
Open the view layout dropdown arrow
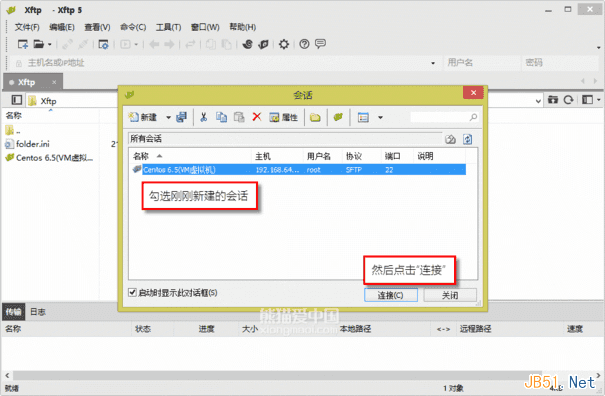598,100
